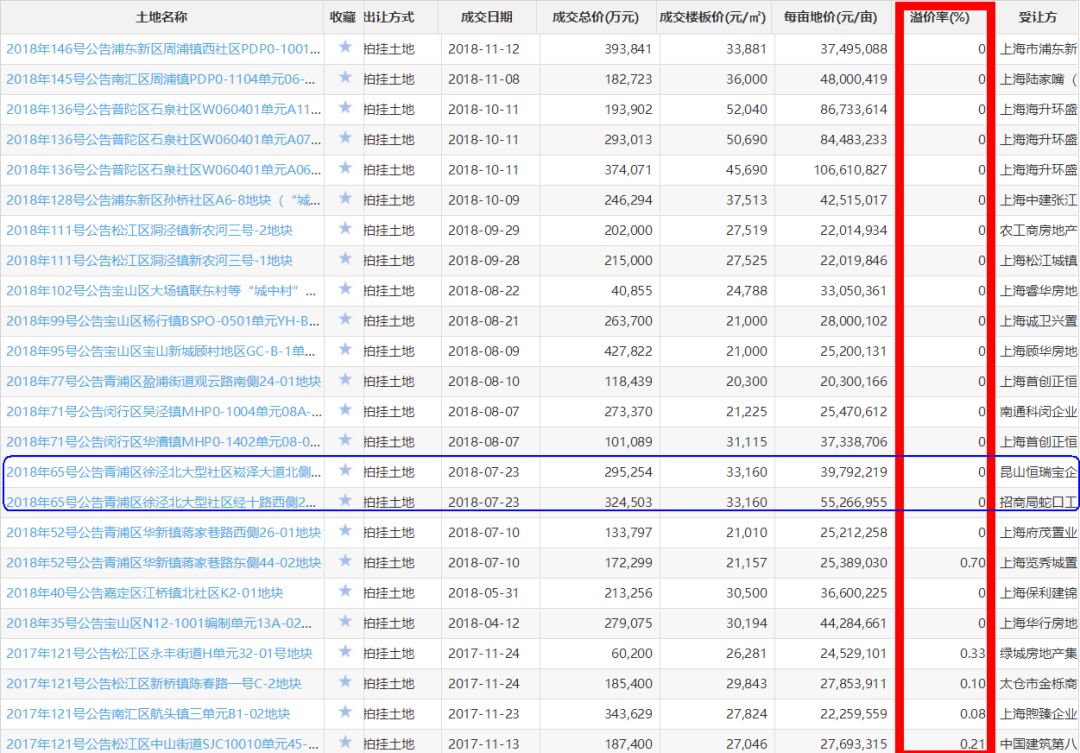
Task: Open 松江区洞泾镇新农河三号-1地块 link
Action: click(149, 260)
